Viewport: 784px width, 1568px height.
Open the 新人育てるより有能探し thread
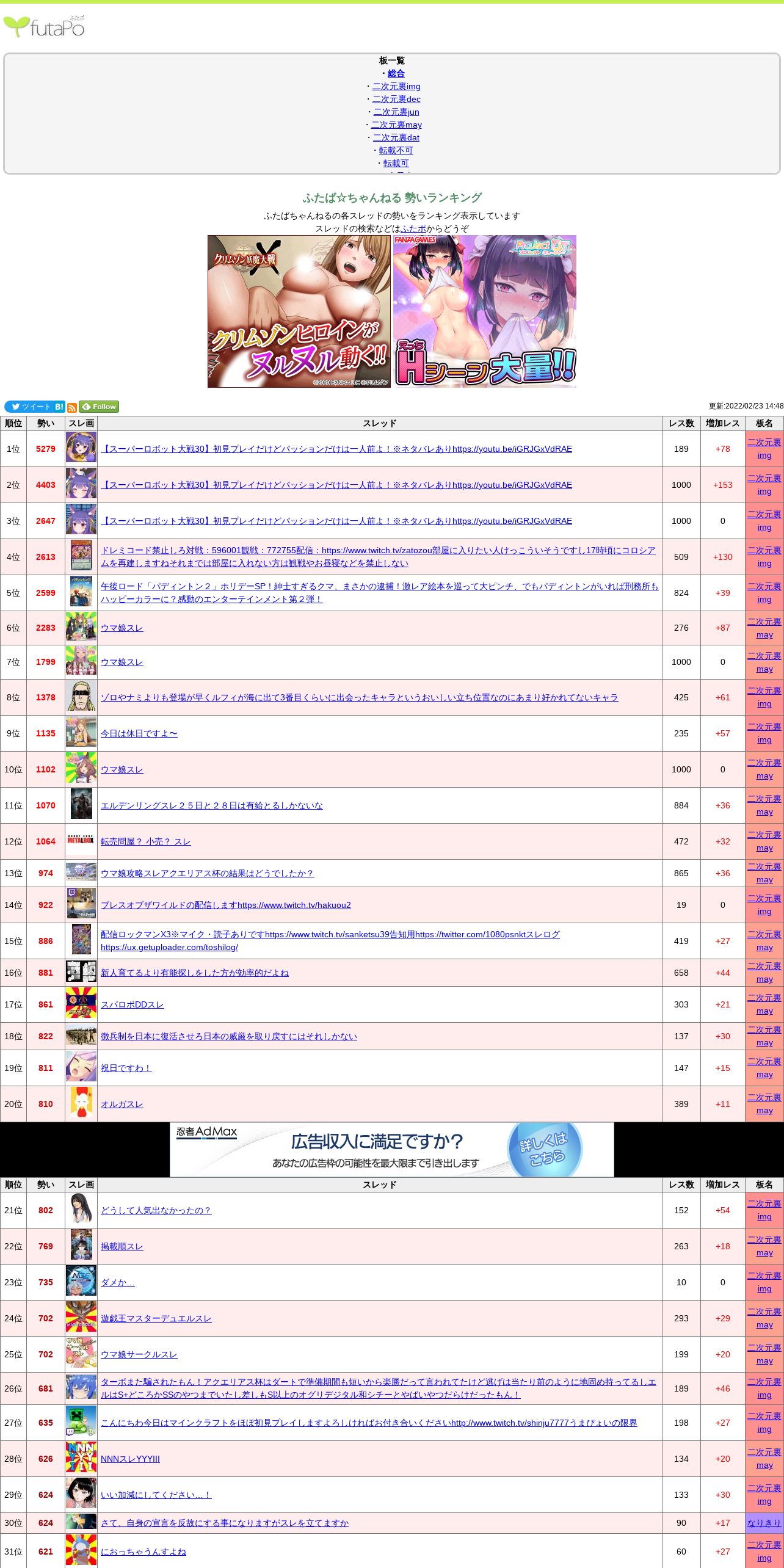pyautogui.click(x=195, y=973)
